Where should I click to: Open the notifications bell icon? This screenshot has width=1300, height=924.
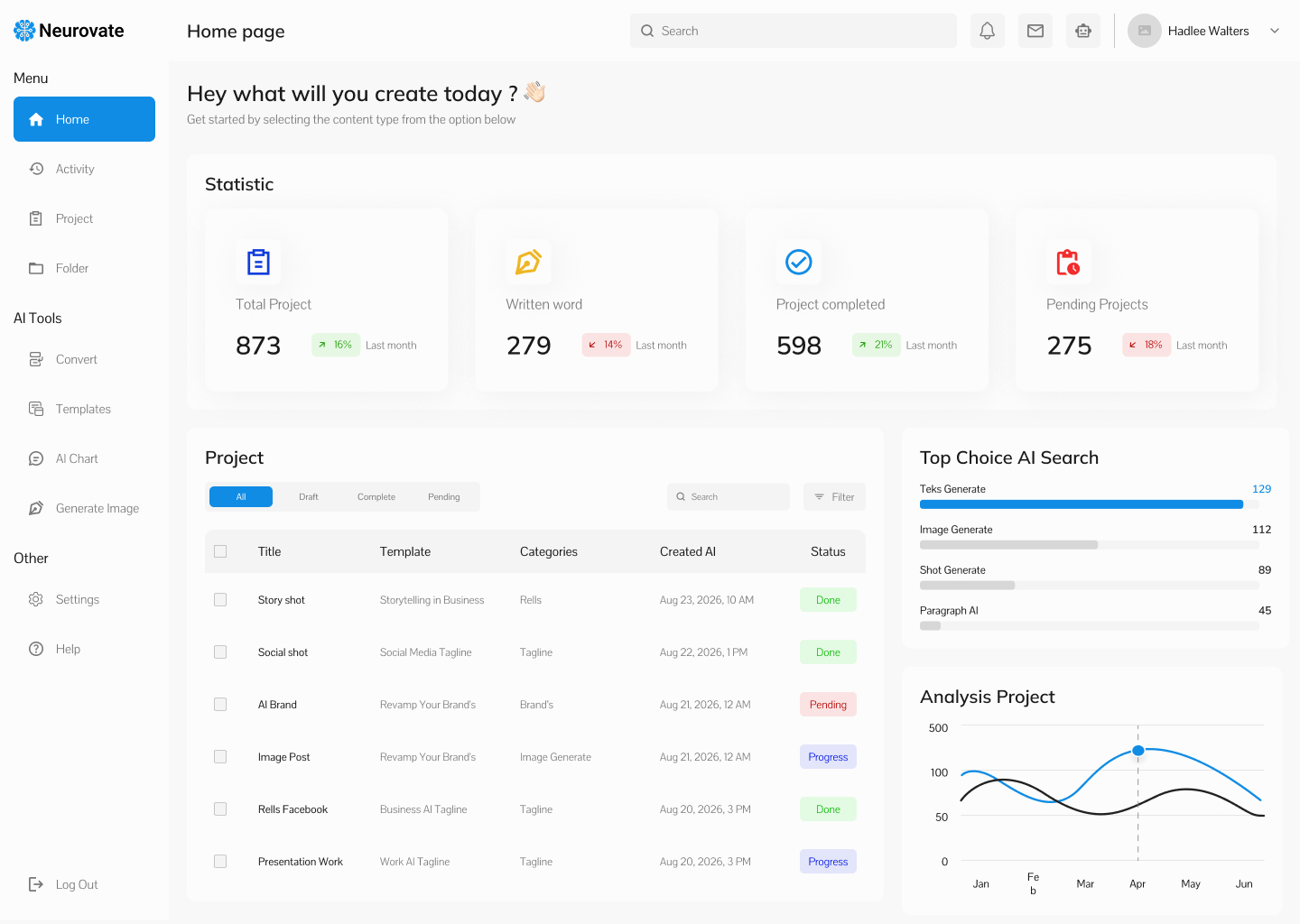tap(987, 31)
